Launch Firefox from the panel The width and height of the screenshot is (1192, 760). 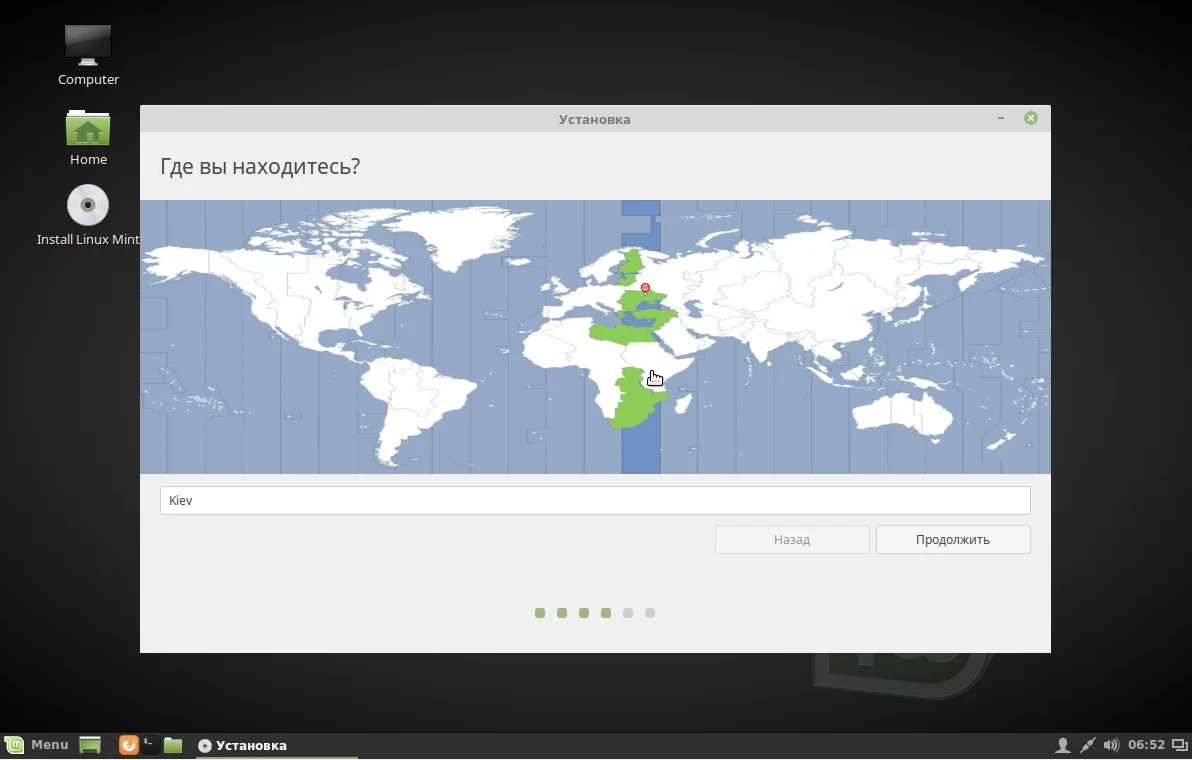coord(128,746)
